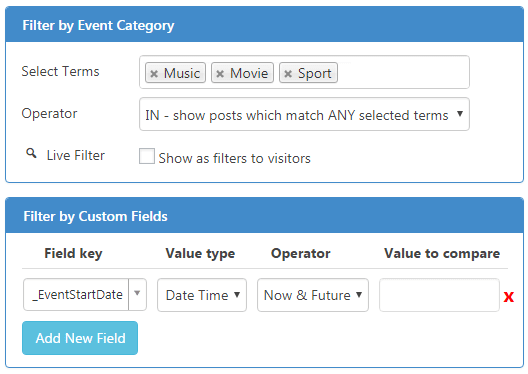
Task: Click the Movie tag label
Action: tap(249, 73)
